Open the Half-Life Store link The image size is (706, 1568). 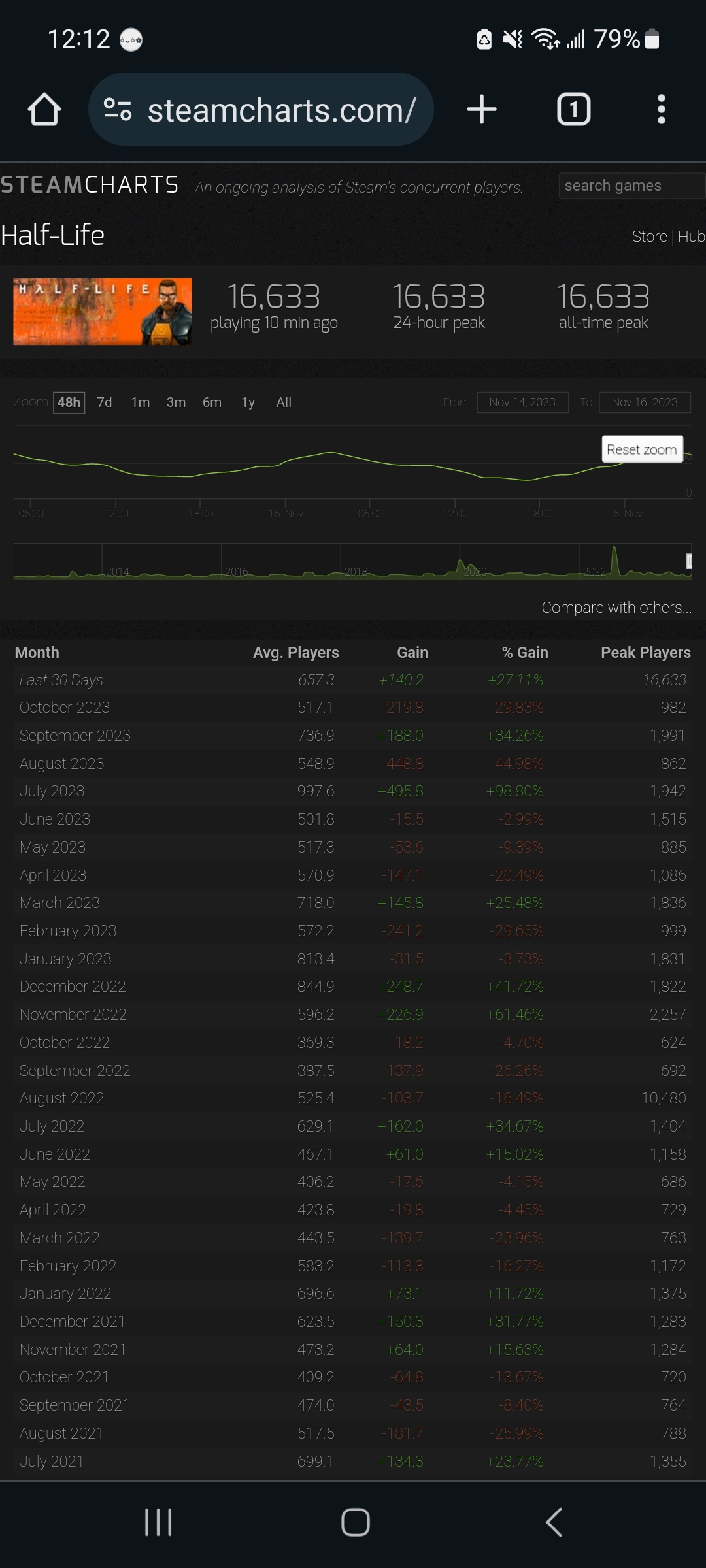649,237
